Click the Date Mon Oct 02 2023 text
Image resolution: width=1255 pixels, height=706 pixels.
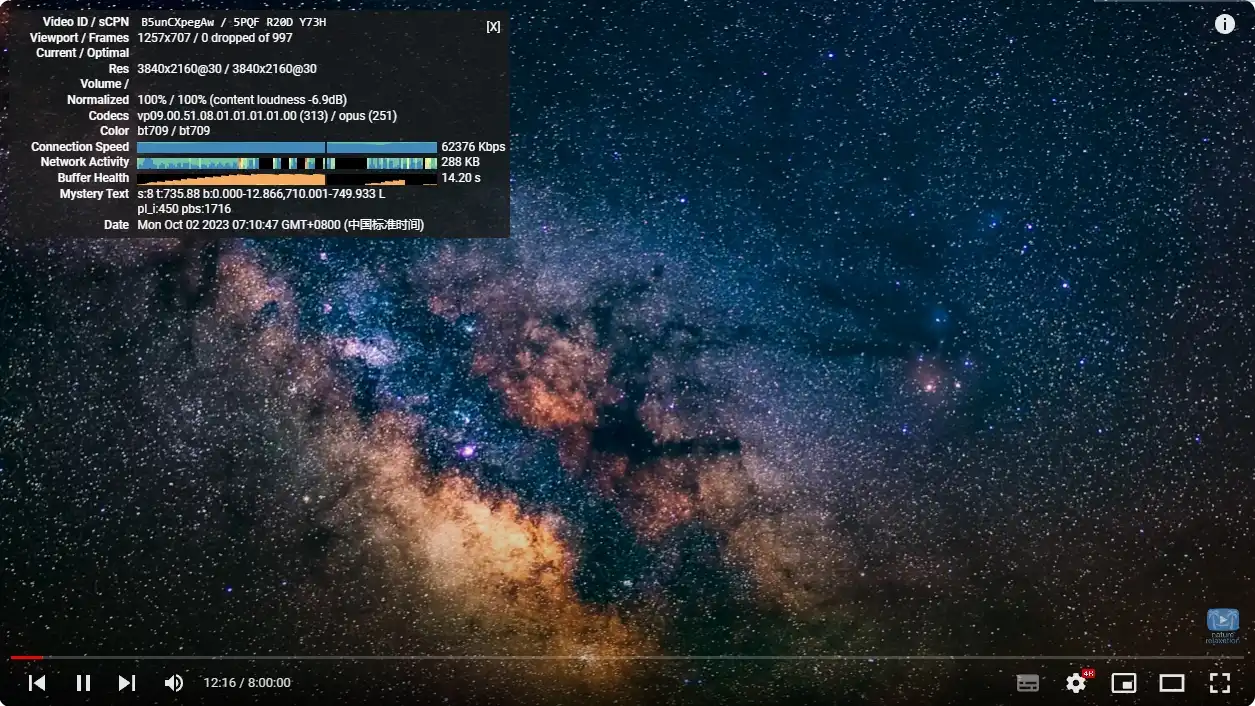(280, 225)
